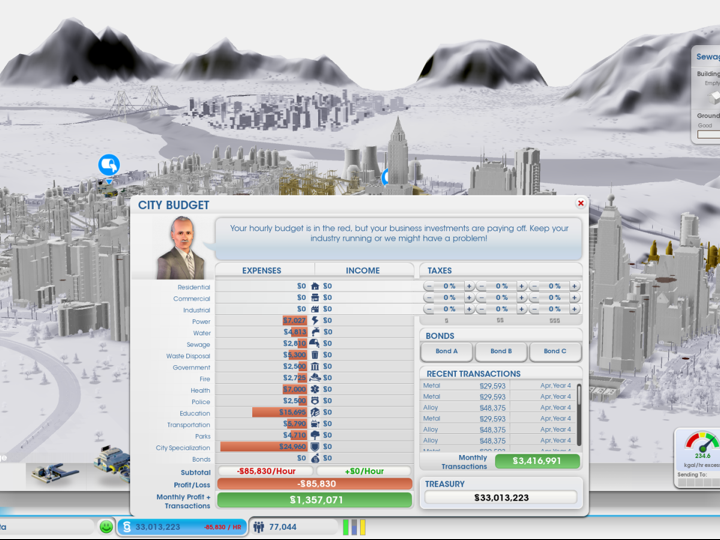This screenshot has height=540, width=720.
Task: Click the Power $7,027 expense bar
Action: click(x=295, y=321)
